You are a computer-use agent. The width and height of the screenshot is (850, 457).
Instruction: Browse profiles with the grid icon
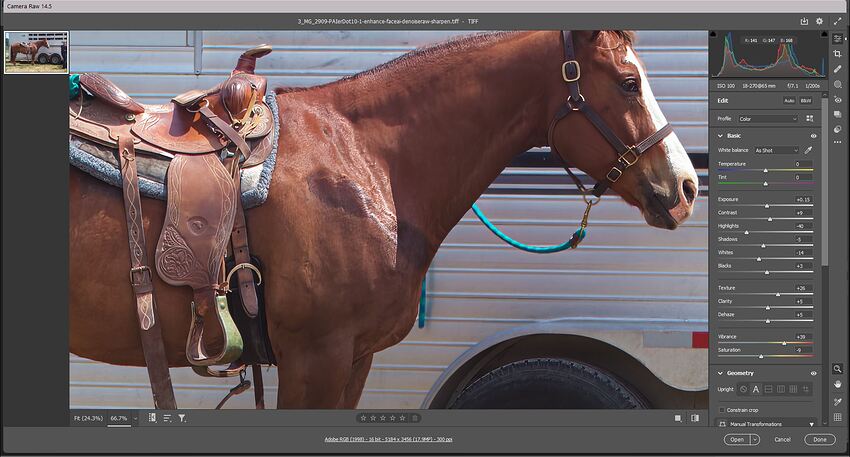[x=809, y=118]
